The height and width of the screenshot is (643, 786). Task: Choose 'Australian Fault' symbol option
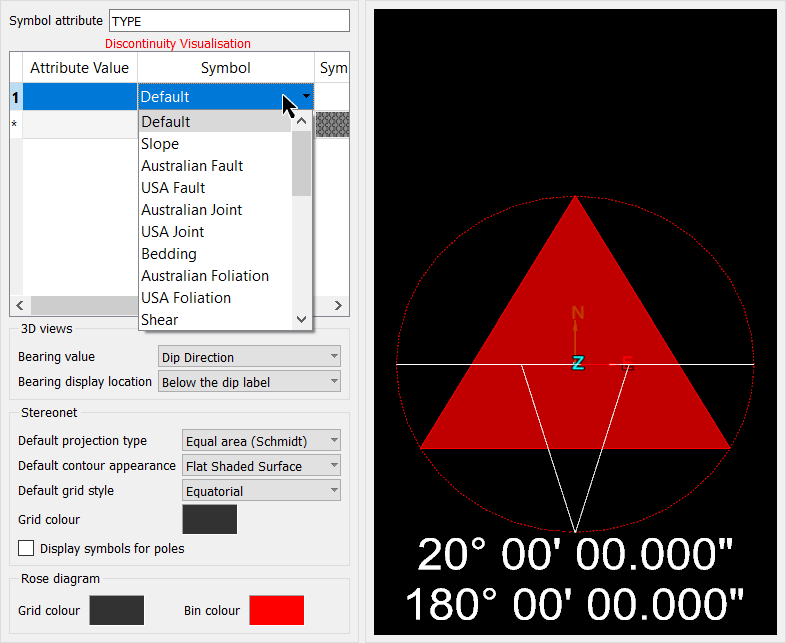coord(192,166)
